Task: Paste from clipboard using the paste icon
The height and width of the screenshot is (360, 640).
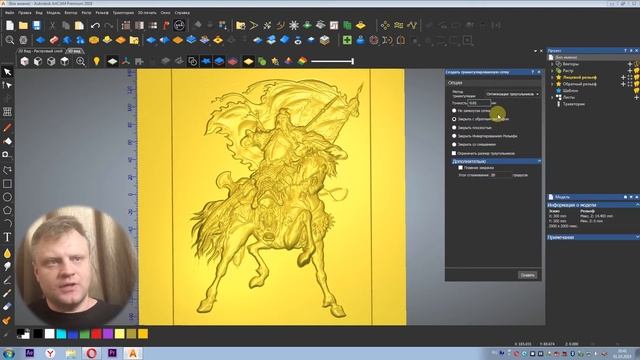Action: [x=79, y=26]
